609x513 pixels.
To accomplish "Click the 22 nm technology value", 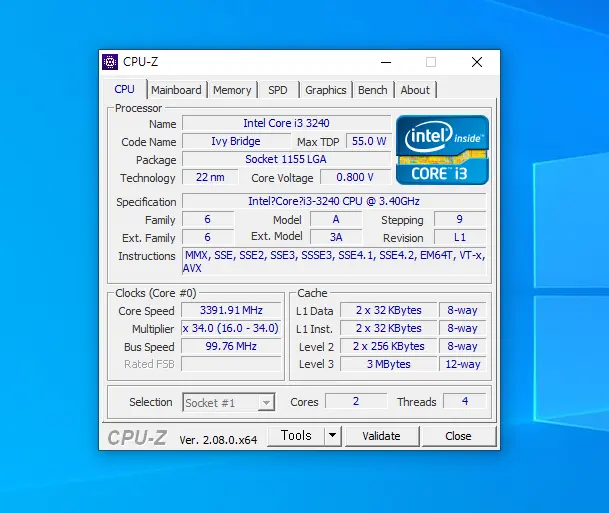I will [x=210, y=177].
